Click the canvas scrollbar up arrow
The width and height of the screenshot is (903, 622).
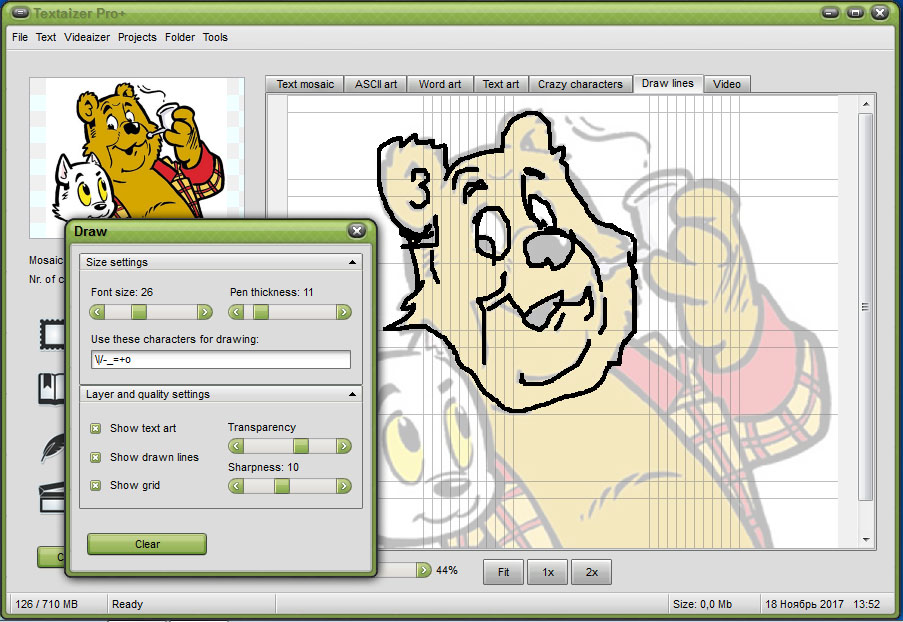pyautogui.click(x=866, y=104)
